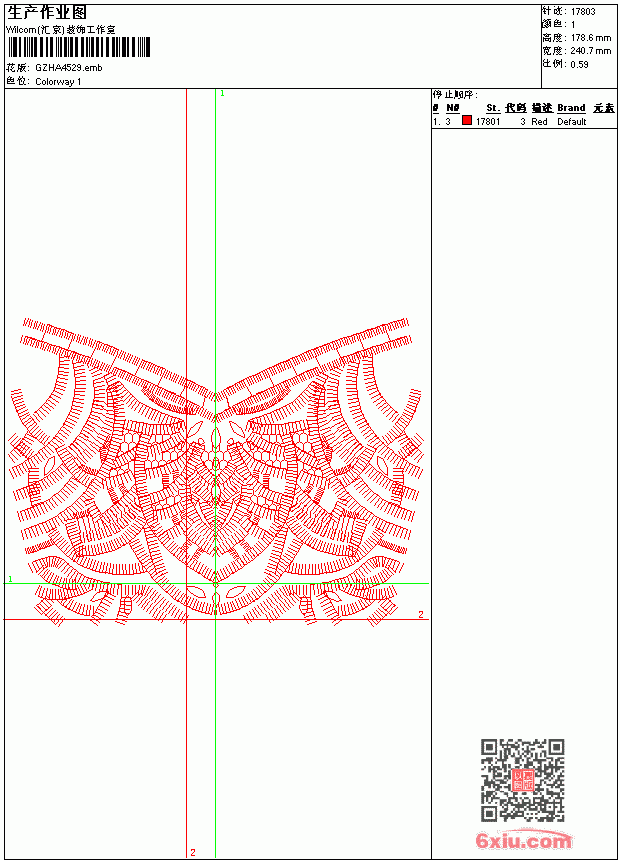The height and width of the screenshot is (860, 620).
Task: Click the Default brand entry
Action: pyautogui.click(x=572, y=122)
